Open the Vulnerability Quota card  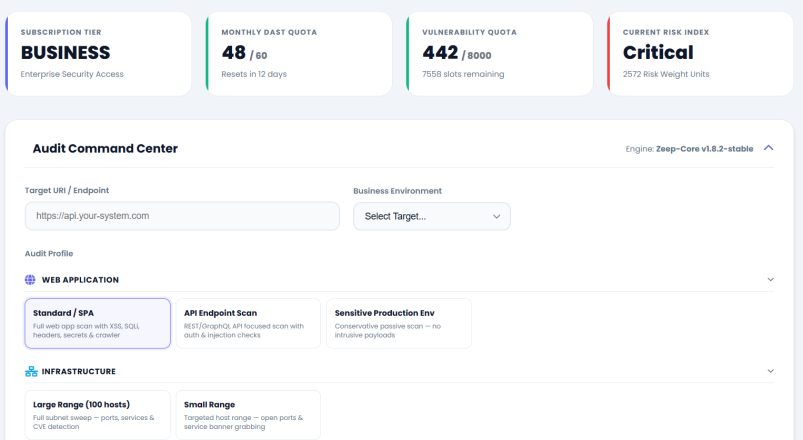pos(500,54)
